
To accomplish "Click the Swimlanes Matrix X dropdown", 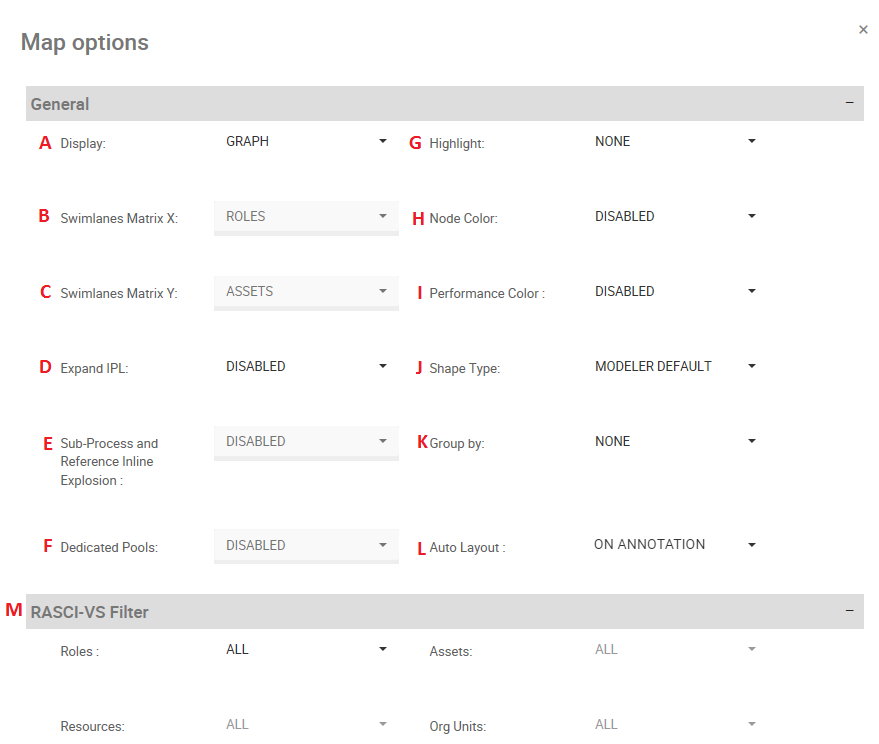I will click(x=306, y=217).
